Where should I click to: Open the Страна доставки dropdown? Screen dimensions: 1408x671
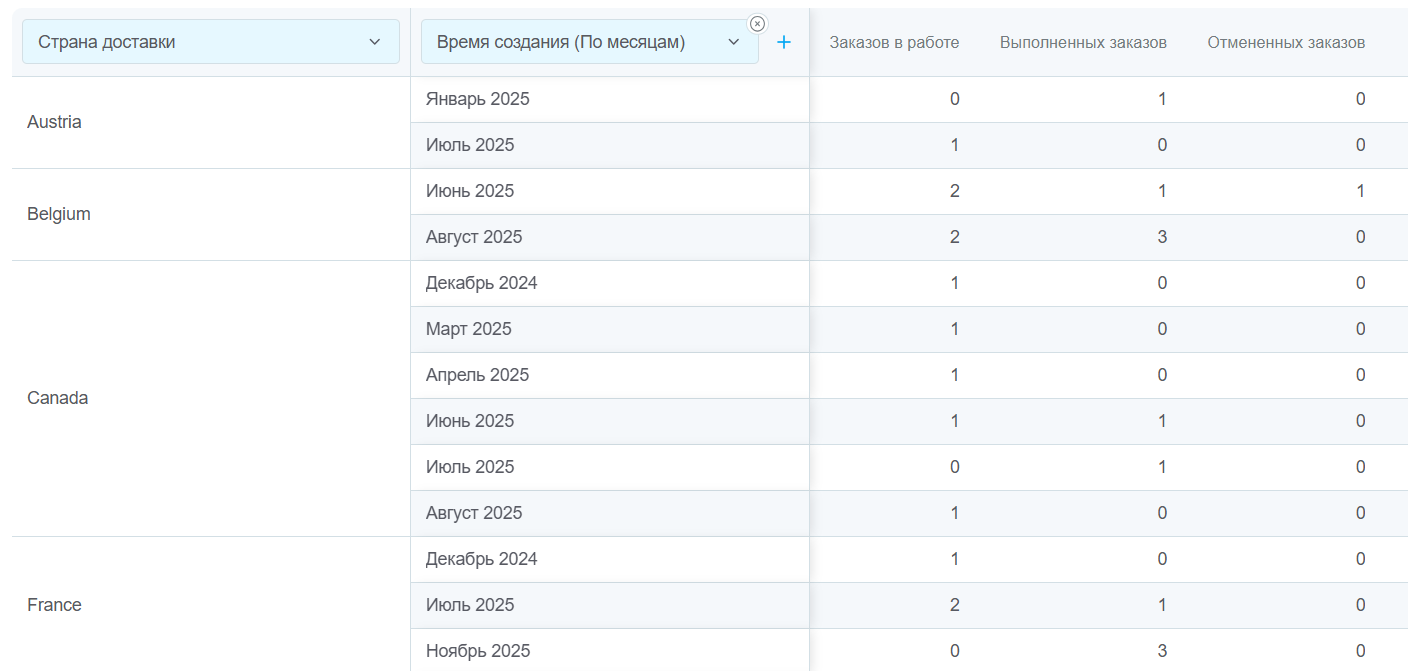pos(210,42)
